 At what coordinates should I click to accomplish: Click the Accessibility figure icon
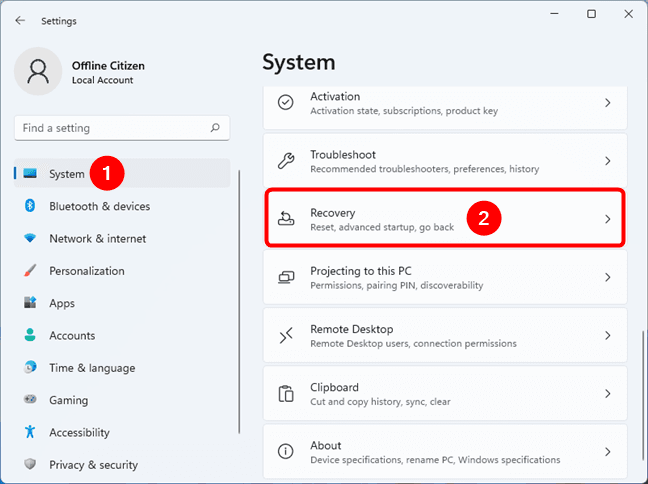coord(29,433)
